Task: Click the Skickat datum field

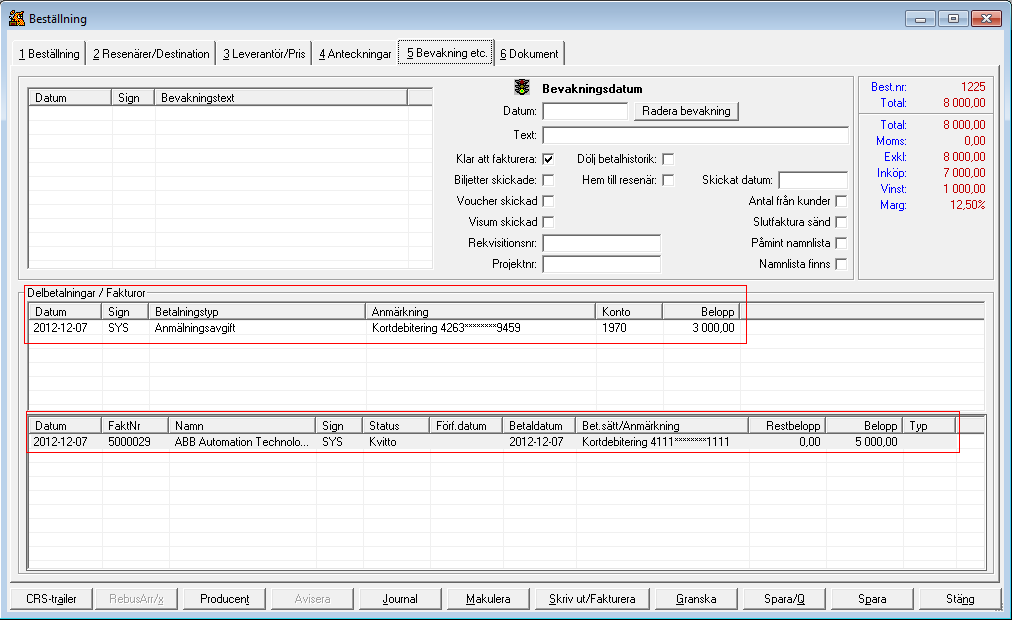Action: (x=813, y=180)
